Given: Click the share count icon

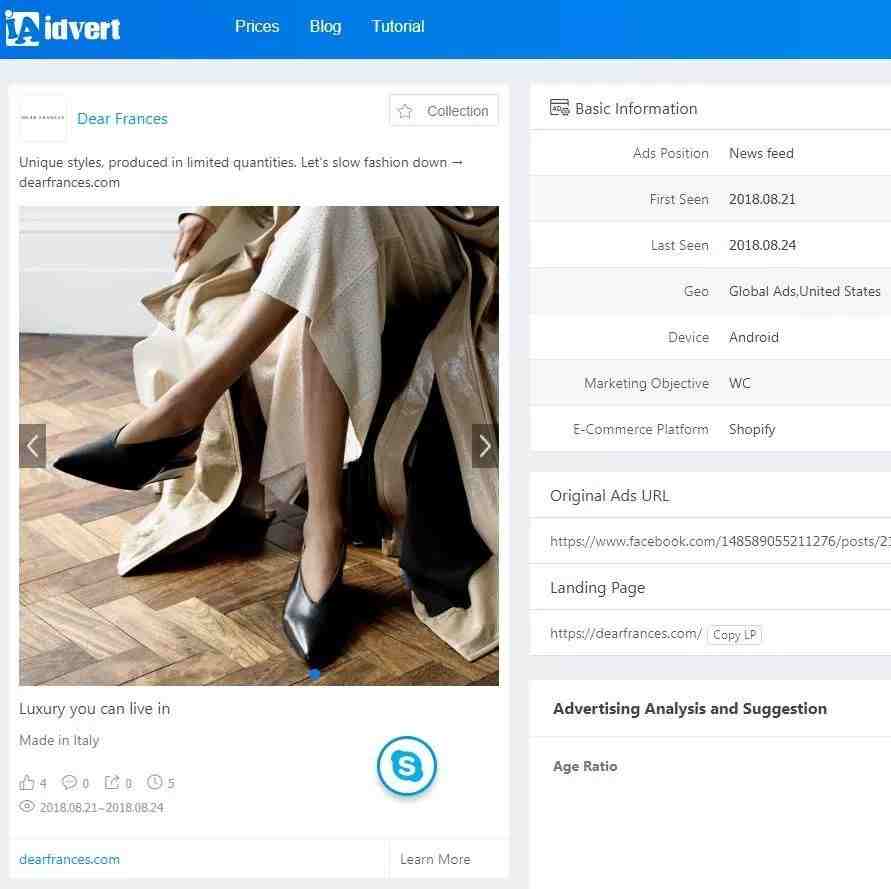Looking at the screenshot, I should coord(112,783).
